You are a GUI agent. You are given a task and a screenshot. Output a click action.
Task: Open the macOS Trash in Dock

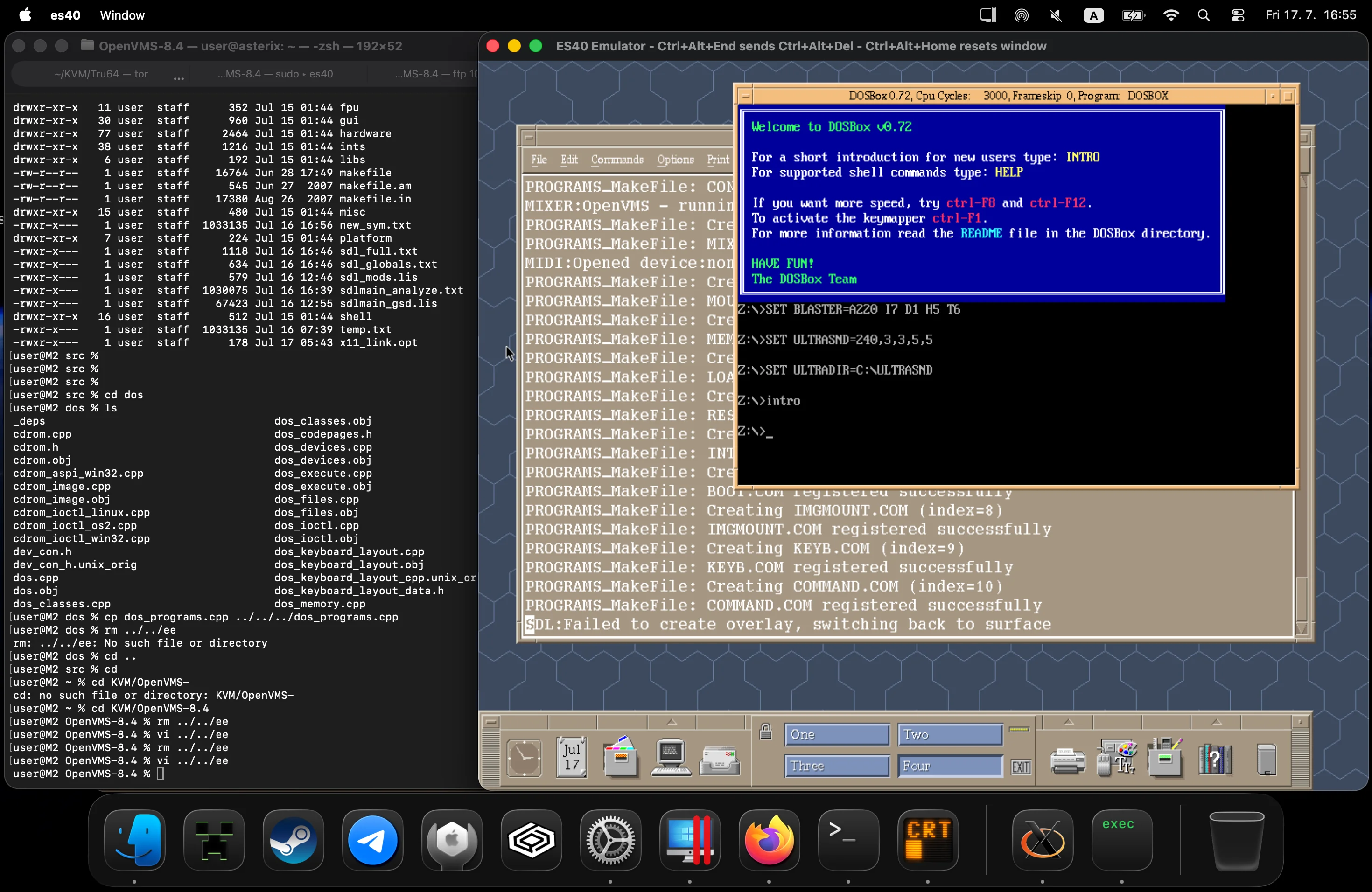pyautogui.click(x=1237, y=840)
